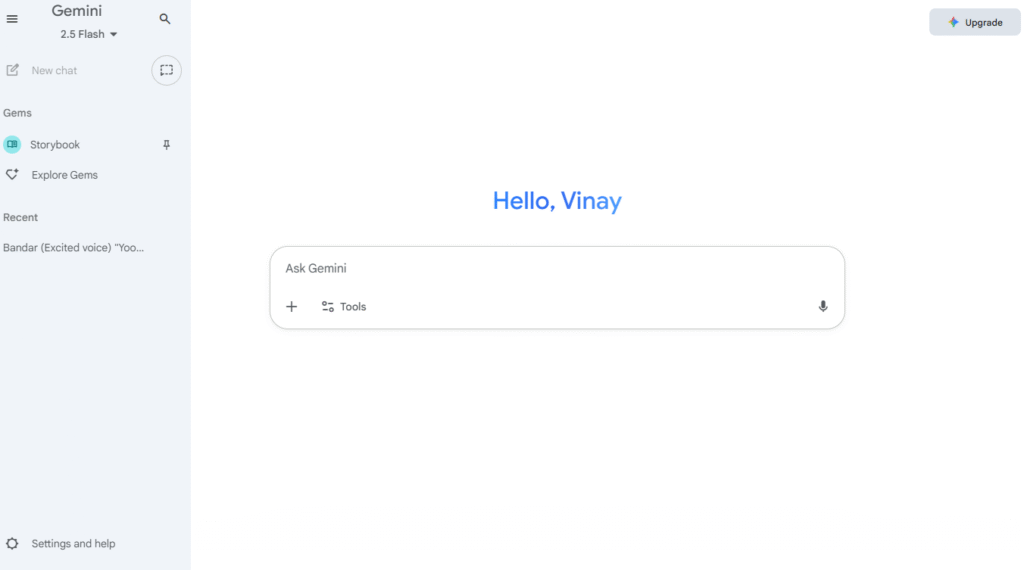This screenshot has width=1024, height=570.
Task: Click the Explore Gems heart sparkle icon
Action: (12, 174)
